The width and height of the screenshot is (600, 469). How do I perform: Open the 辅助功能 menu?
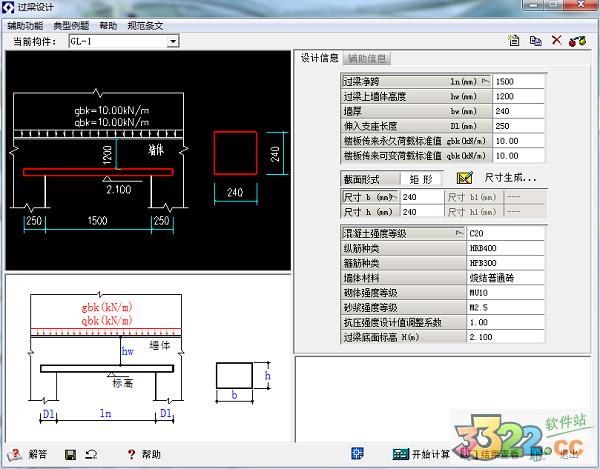click(x=25, y=26)
